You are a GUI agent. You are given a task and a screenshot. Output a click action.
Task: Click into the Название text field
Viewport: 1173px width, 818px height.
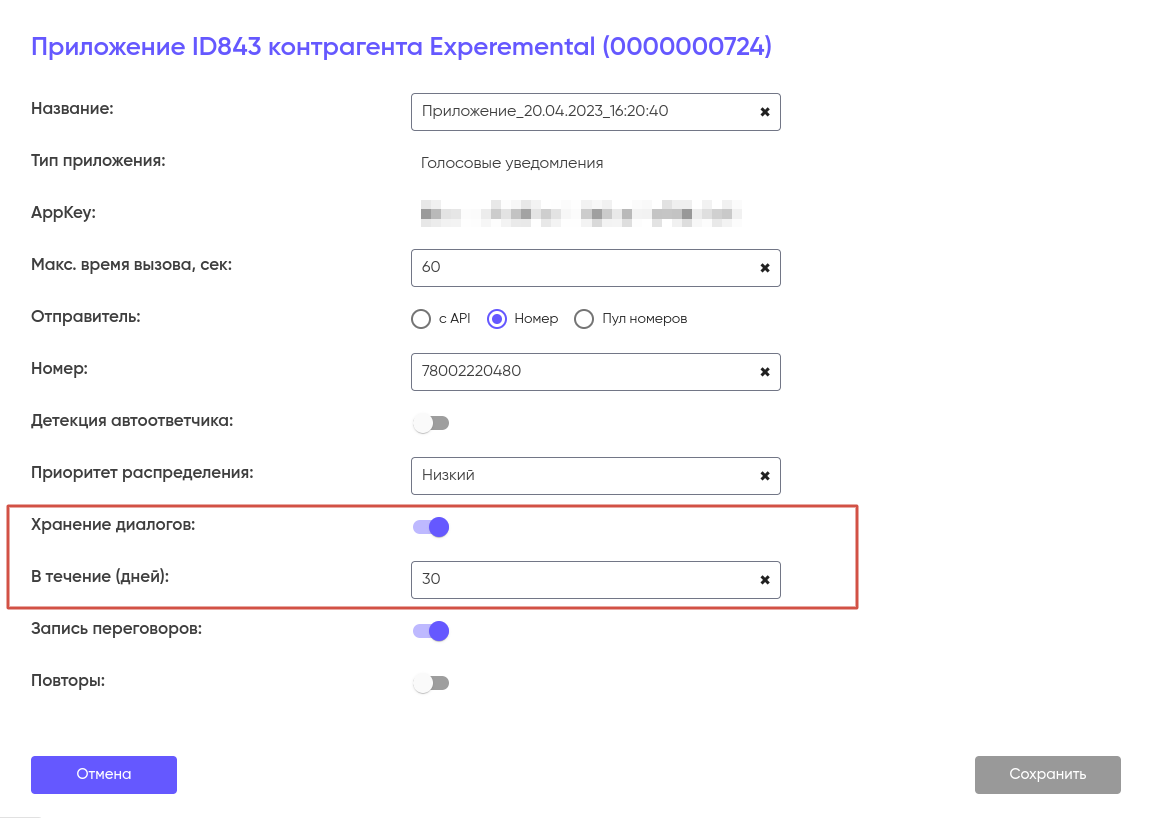click(580, 112)
